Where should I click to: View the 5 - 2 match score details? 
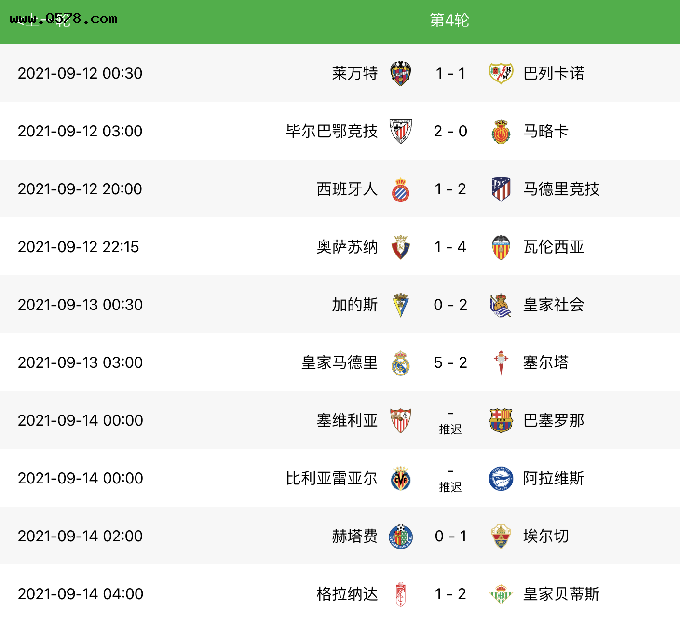click(451, 363)
